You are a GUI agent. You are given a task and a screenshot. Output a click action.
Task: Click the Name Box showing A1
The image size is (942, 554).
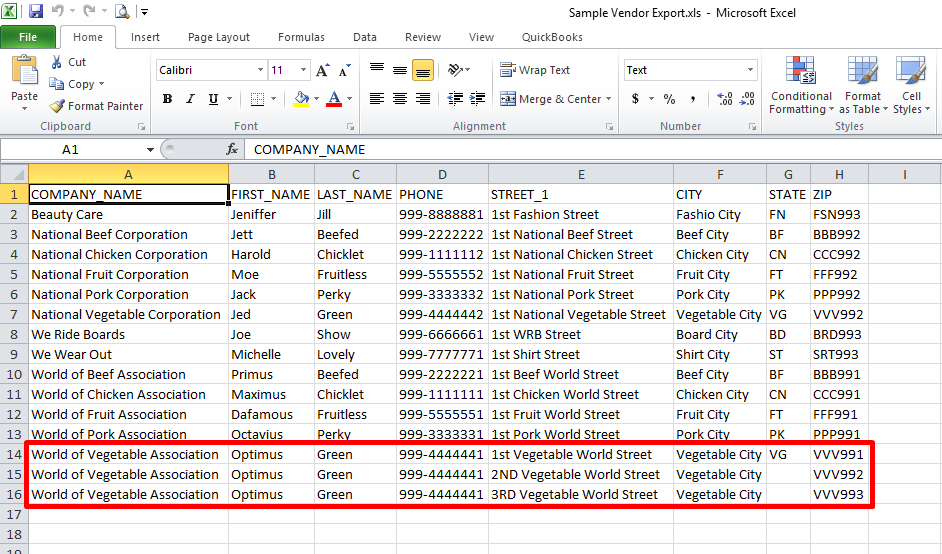pyautogui.click(x=70, y=149)
